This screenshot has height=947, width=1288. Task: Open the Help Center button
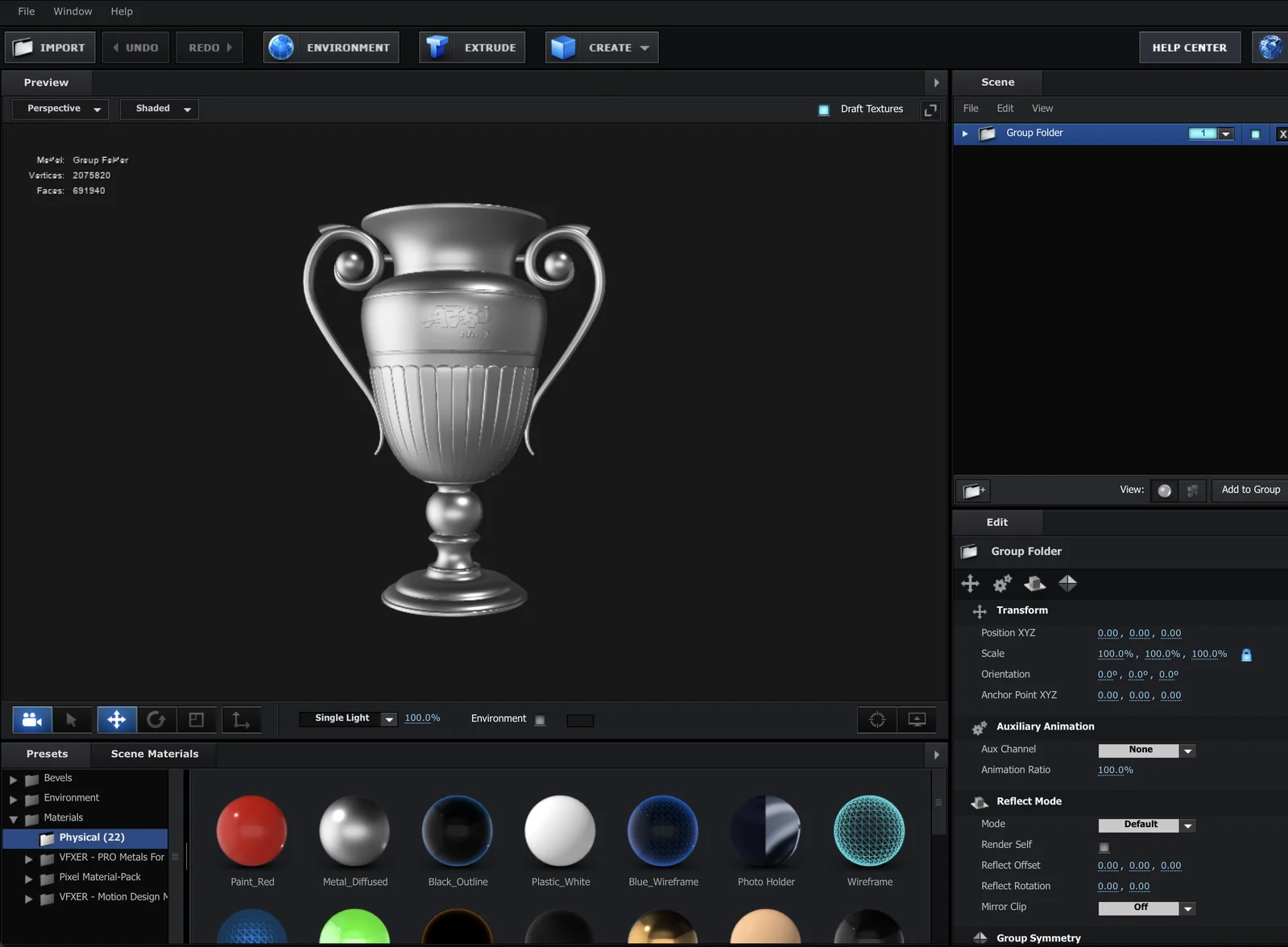(x=1190, y=48)
